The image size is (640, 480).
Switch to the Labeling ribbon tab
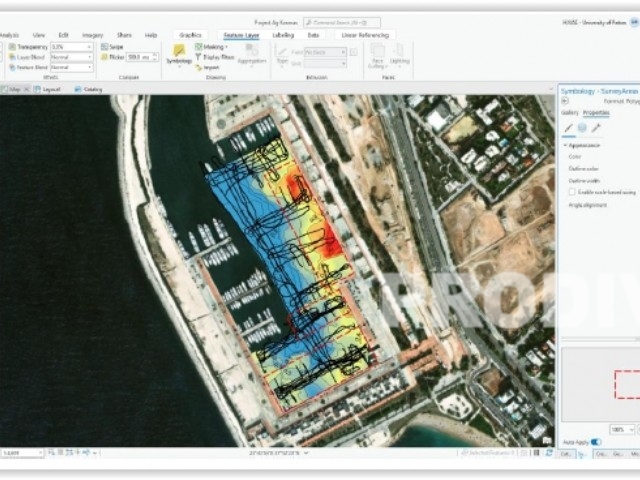[281, 35]
